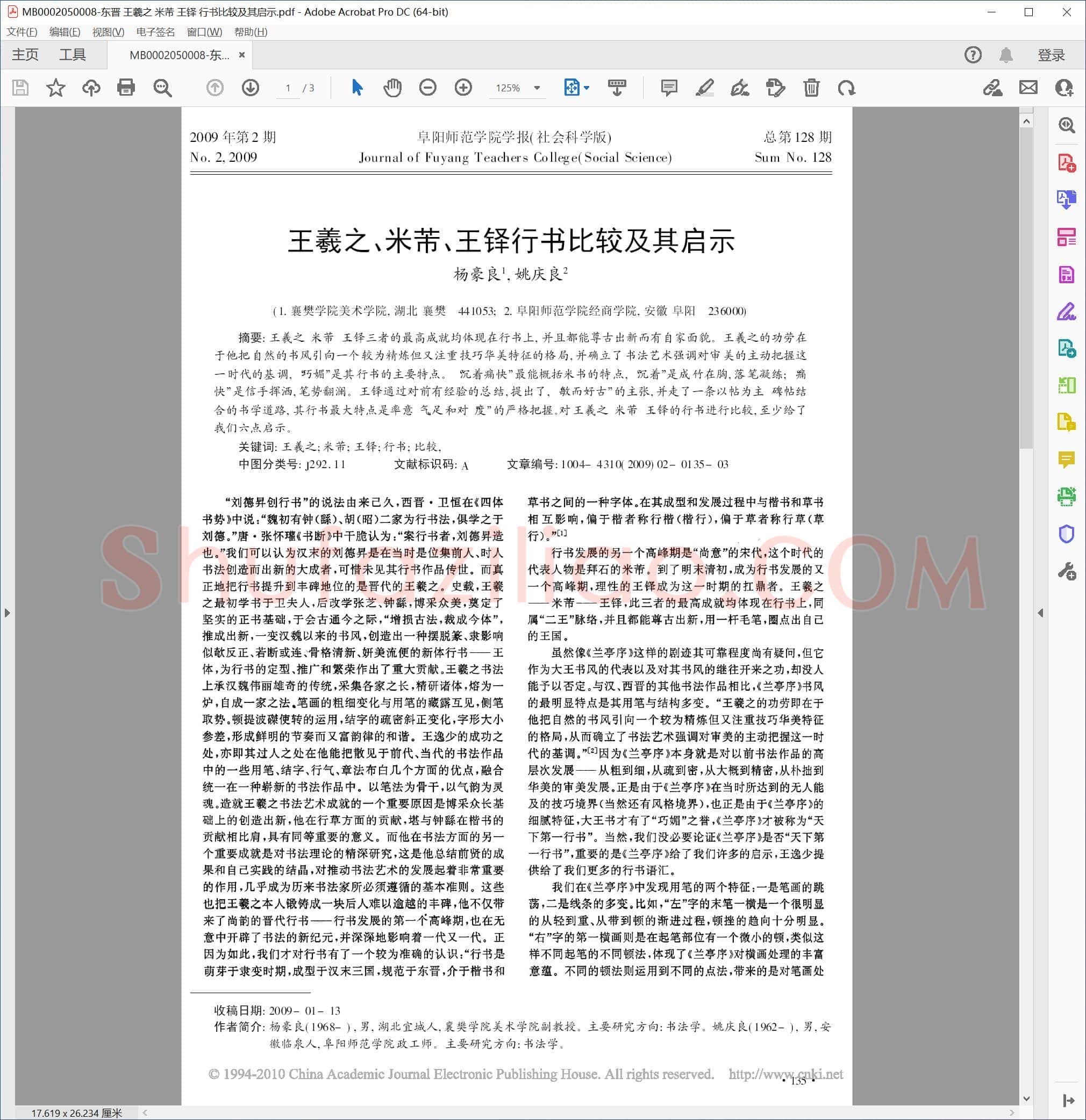Collapse tools pane with bottom arrow
The image size is (1086, 1120).
[1068, 1100]
